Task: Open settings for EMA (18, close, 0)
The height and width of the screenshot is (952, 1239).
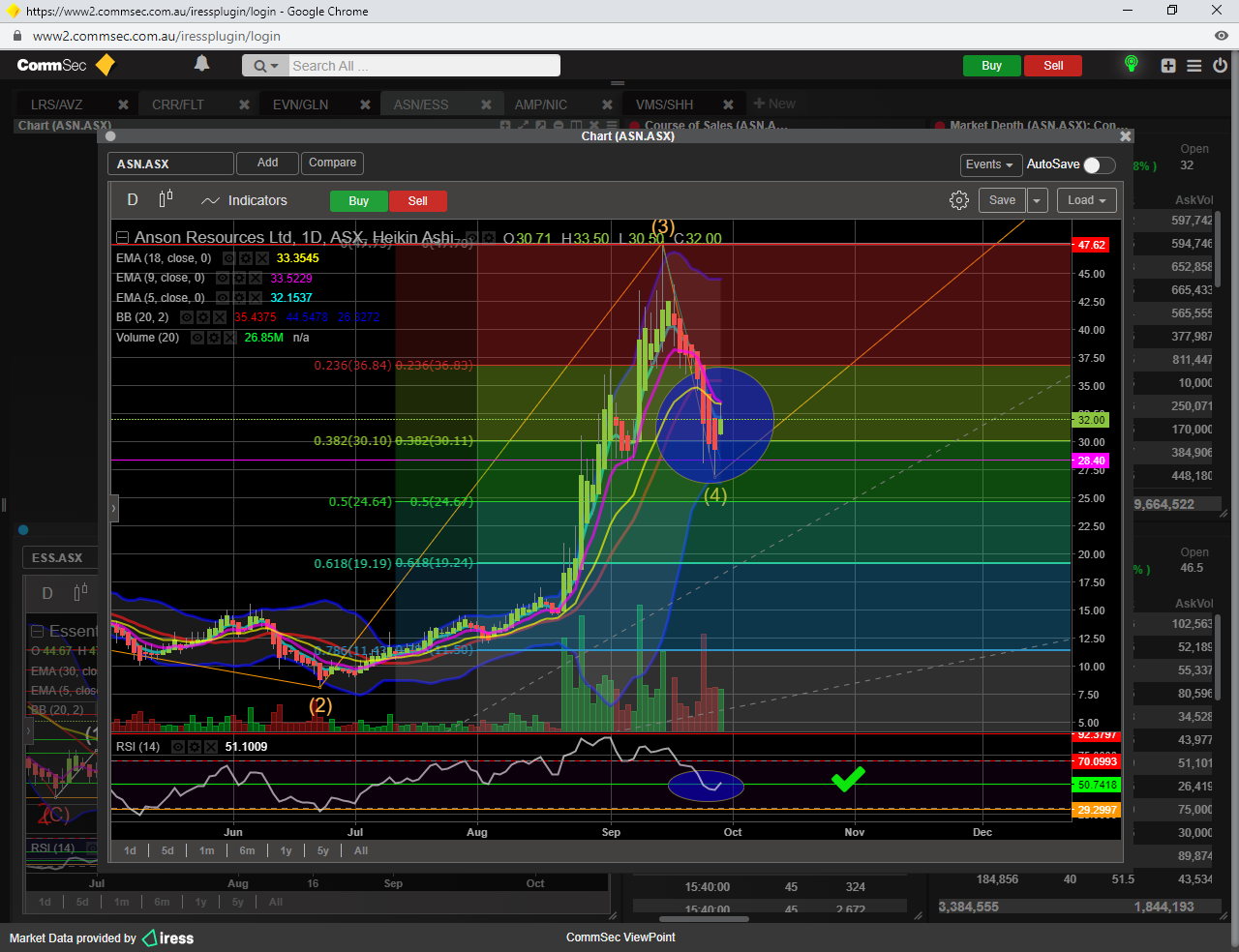Action: pos(245,258)
